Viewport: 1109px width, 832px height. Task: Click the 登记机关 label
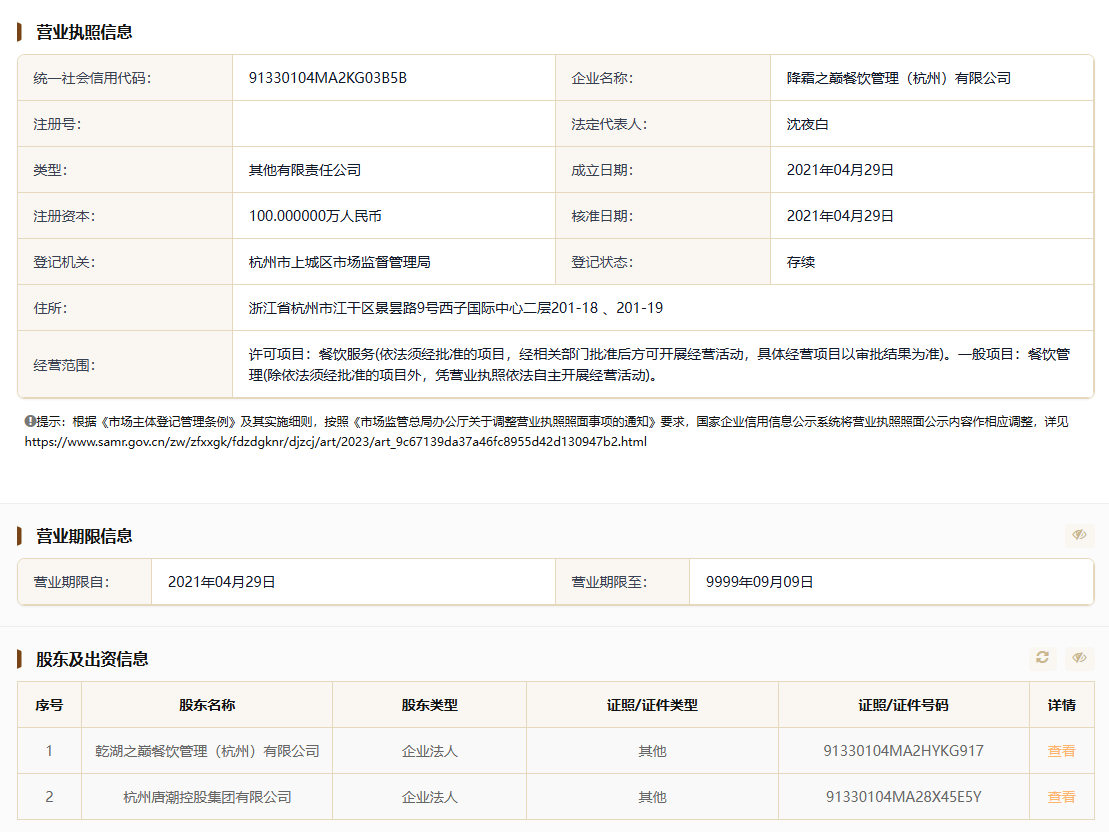(64, 262)
